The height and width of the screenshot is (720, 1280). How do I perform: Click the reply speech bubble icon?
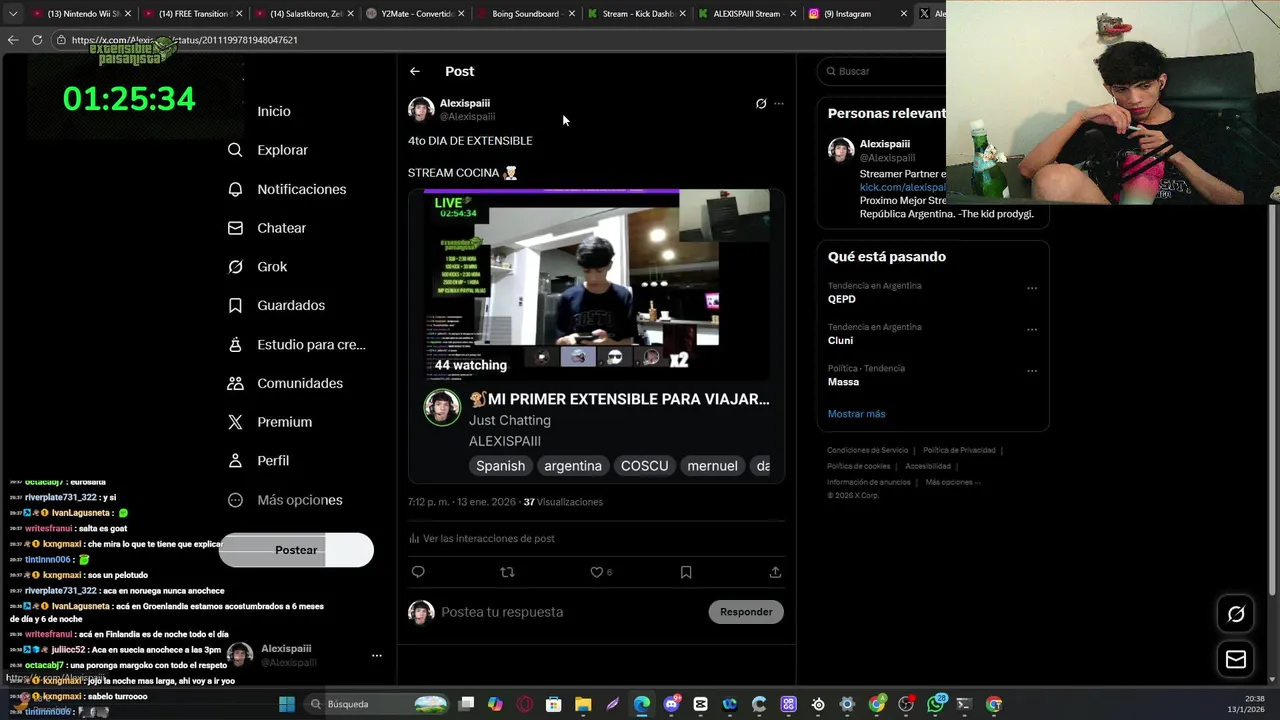point(418,572)
